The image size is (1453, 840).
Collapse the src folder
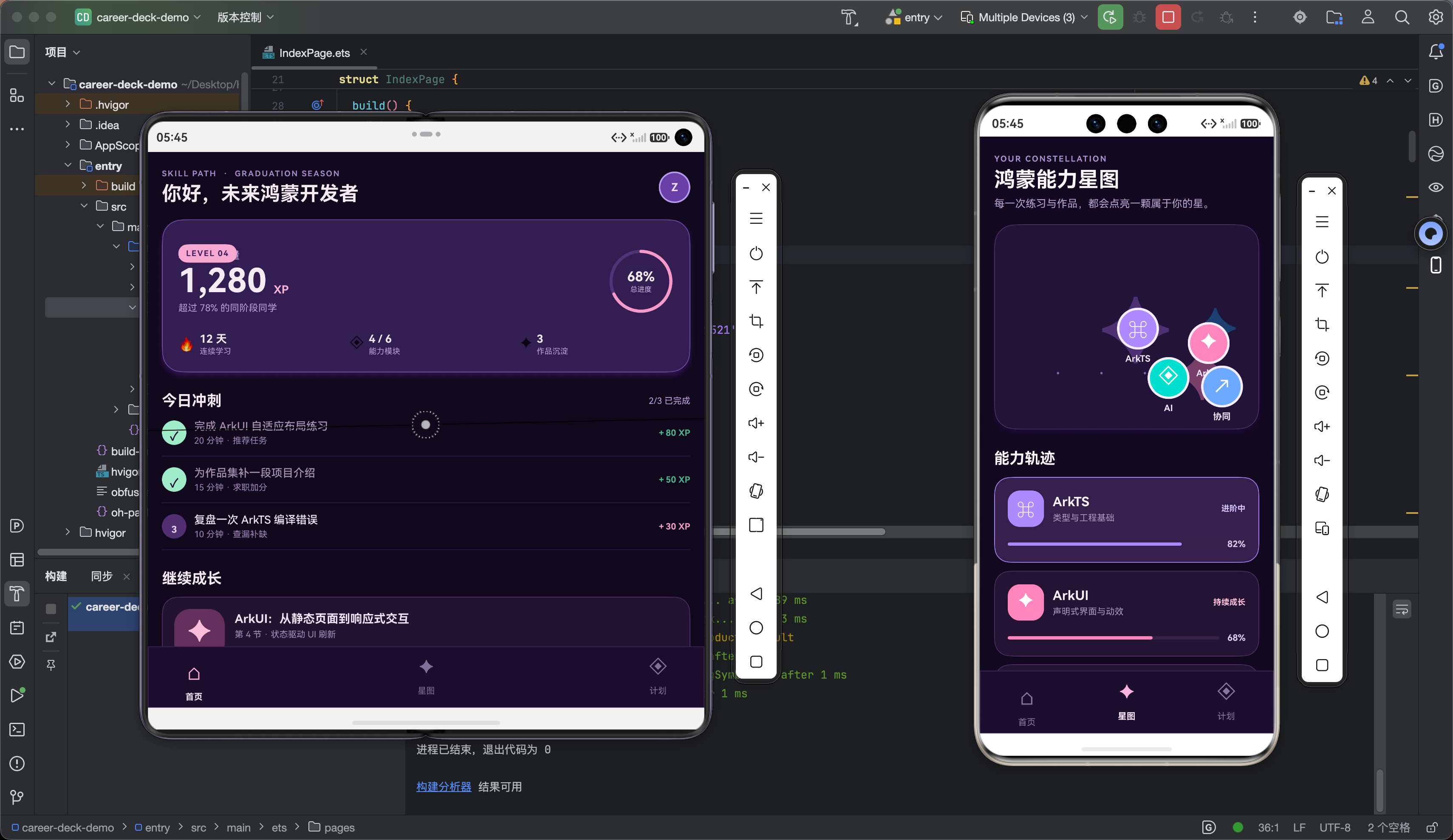(84, 206)
